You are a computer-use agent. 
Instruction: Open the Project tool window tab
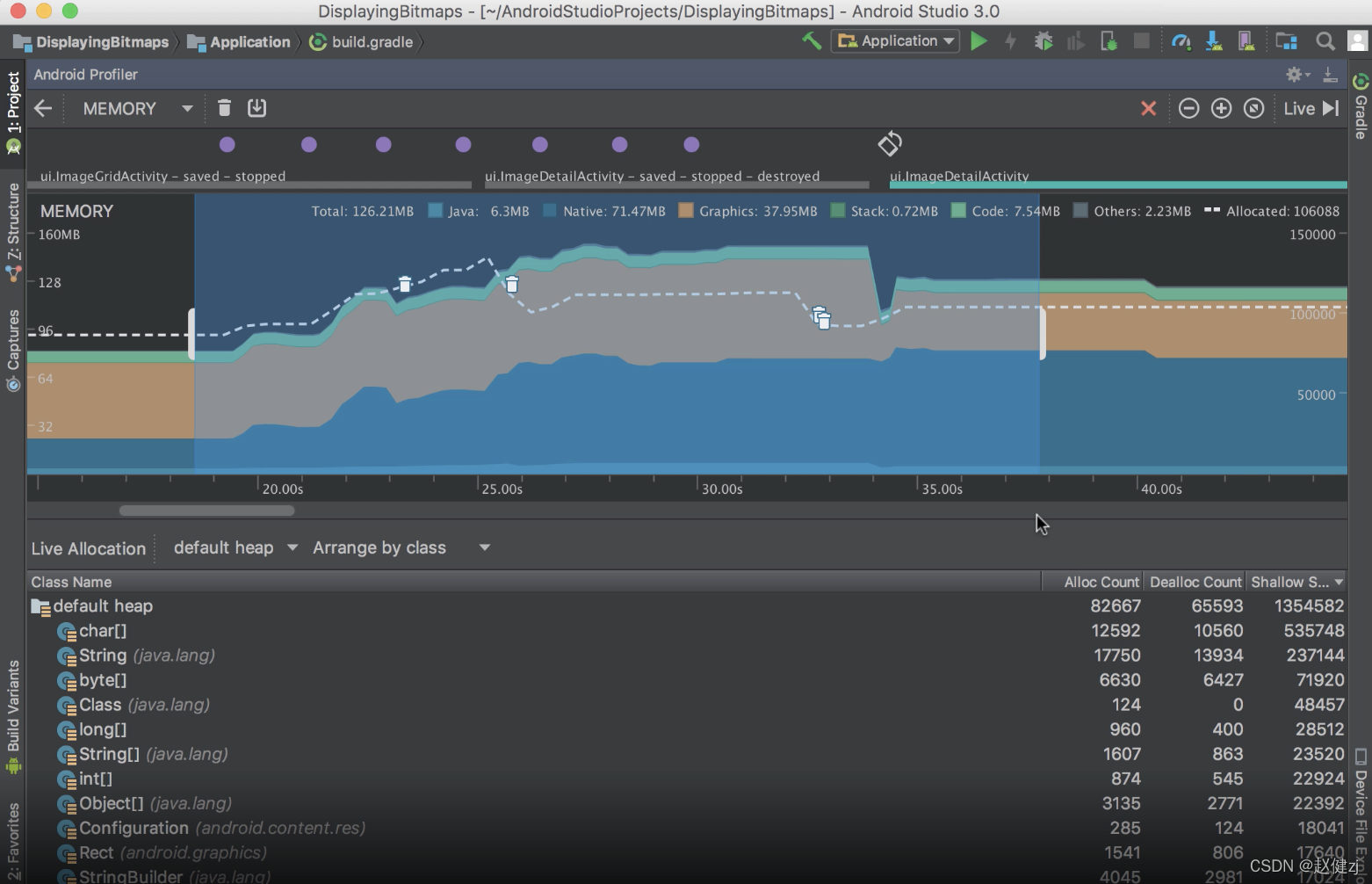[13, 112]
